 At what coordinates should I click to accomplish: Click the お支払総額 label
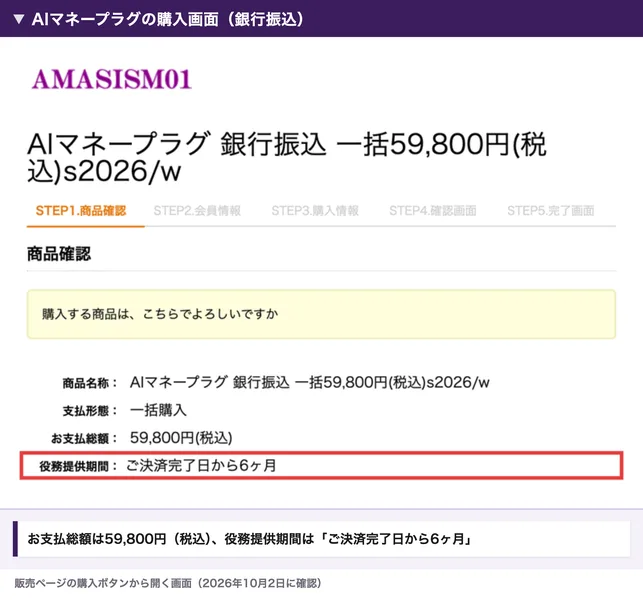84,438
